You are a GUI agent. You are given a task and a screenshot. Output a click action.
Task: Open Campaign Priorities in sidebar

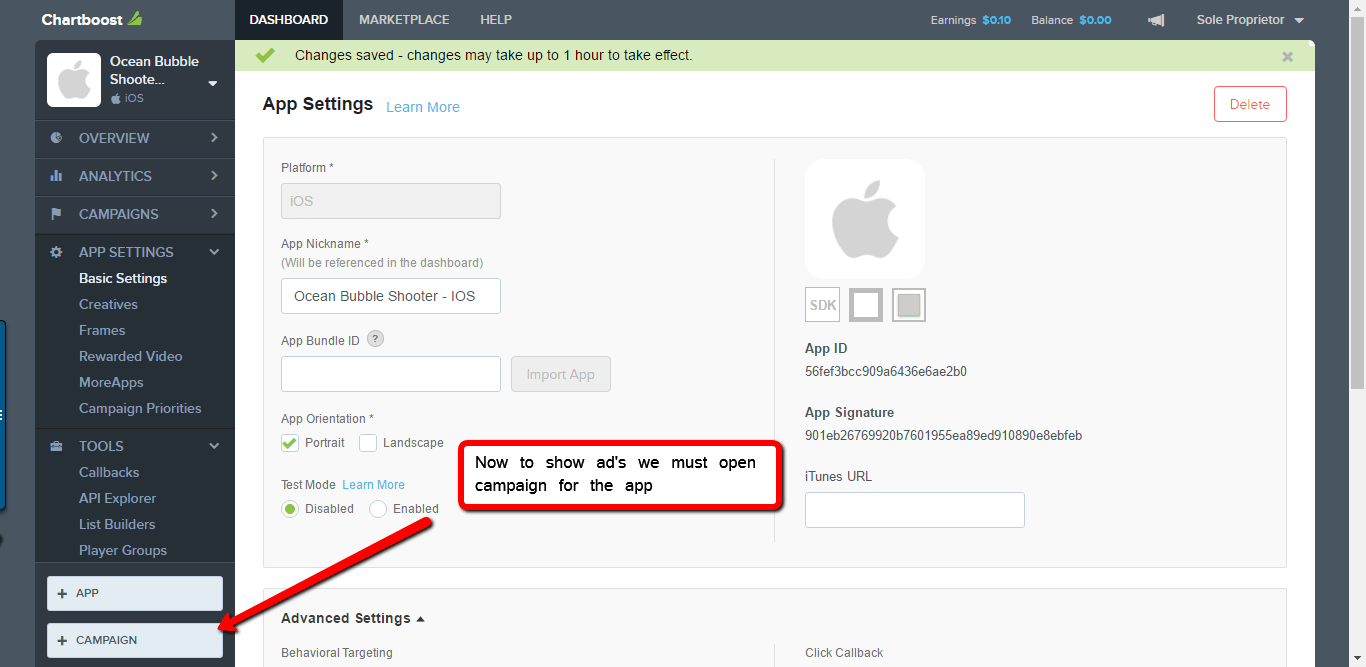[x=140, y=408]
